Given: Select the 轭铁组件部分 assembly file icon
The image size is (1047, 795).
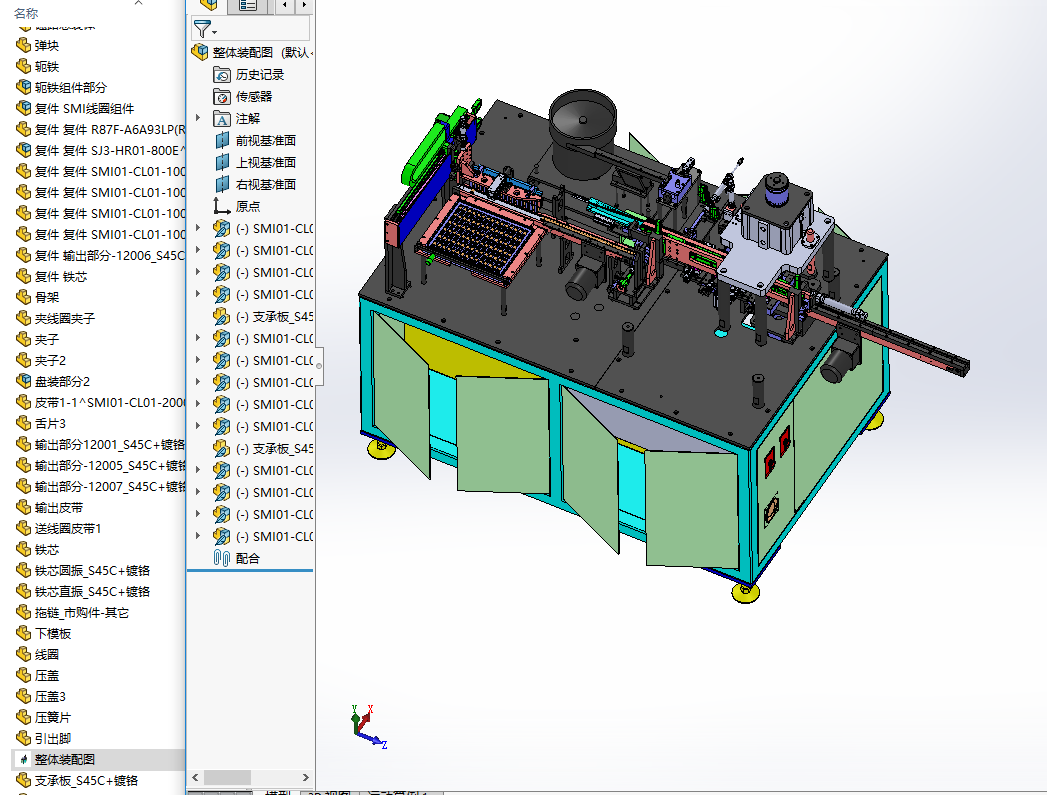Looking at the screenshot, I should coord(24,87).
